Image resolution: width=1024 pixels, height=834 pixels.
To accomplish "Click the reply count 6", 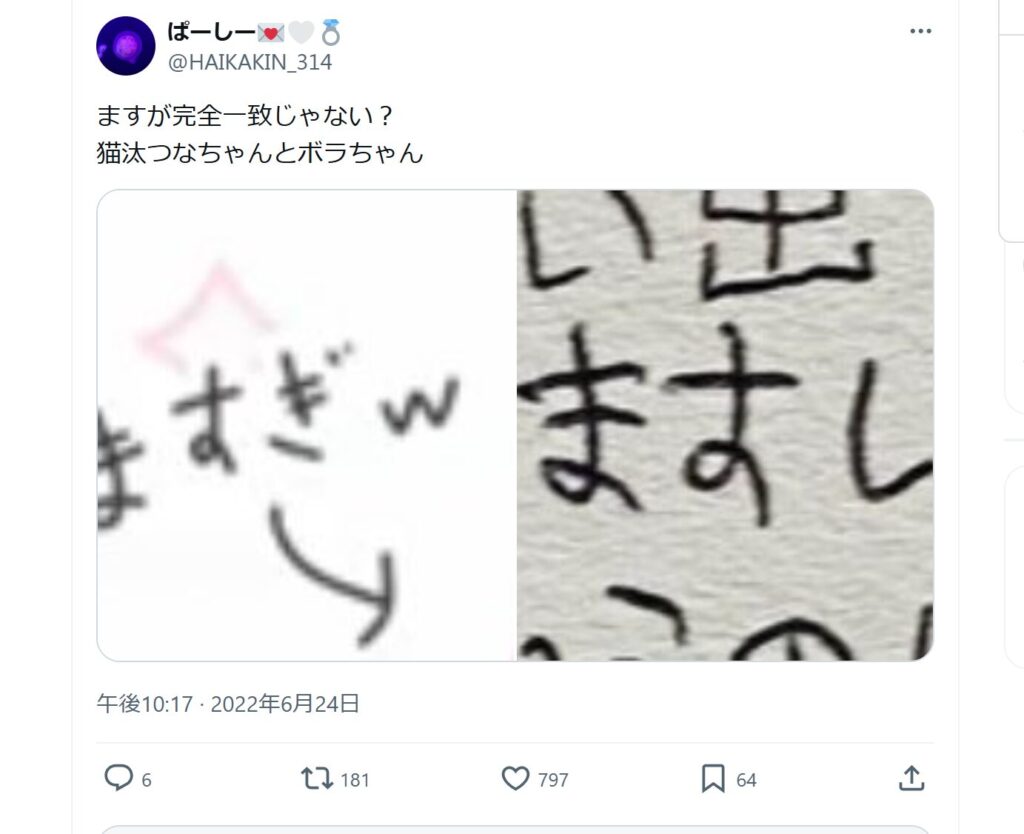I will pos(146,780).
